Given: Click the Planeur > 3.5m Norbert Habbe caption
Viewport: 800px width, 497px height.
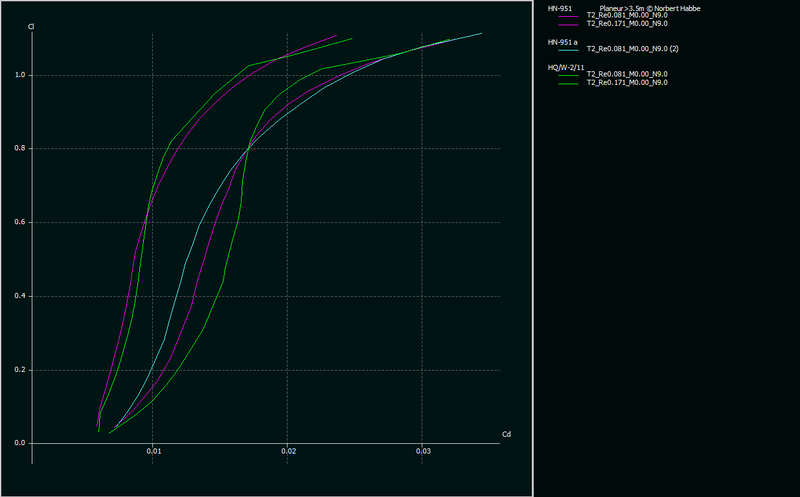Looking at the screenshot, I should pyautogui.click(x=650, y=8).
